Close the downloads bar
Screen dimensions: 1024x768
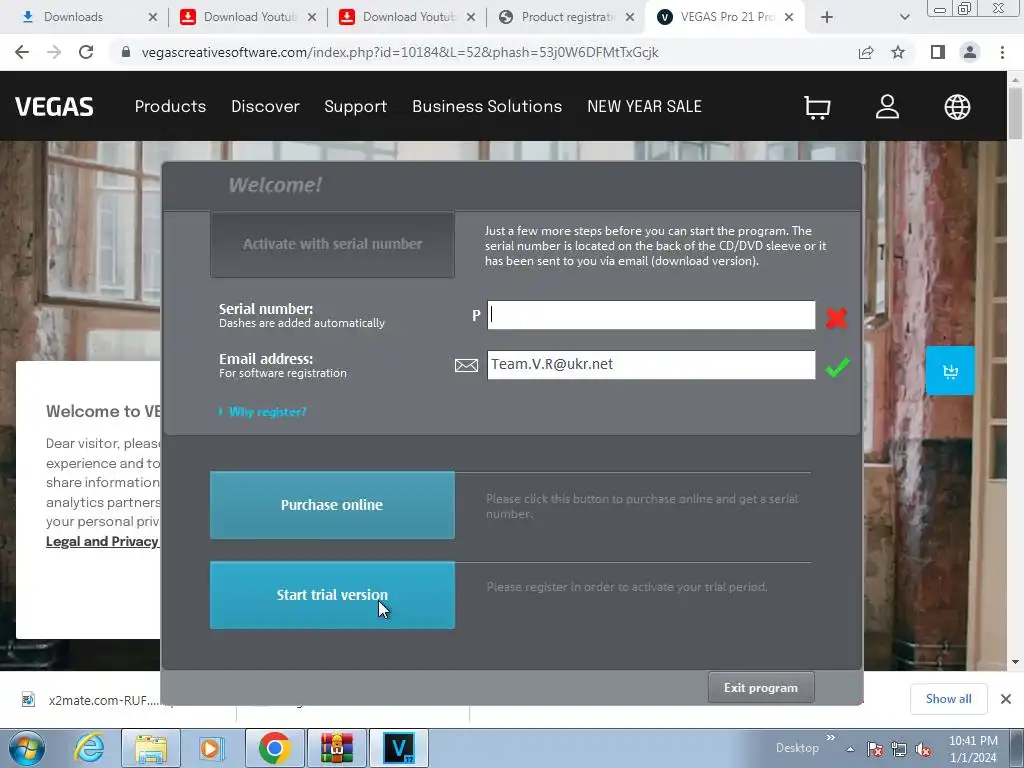(1006, 699)
